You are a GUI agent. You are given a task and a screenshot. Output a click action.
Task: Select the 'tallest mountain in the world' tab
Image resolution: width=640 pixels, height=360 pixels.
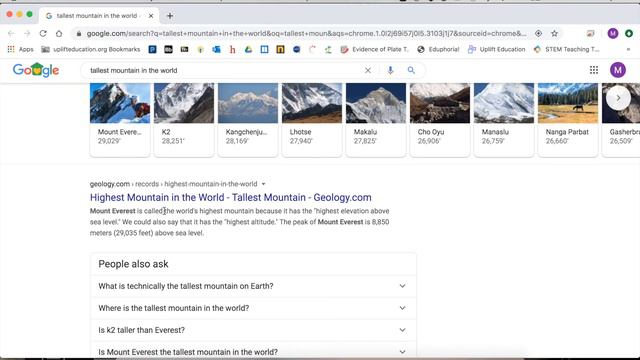click(x=97, y=16)
